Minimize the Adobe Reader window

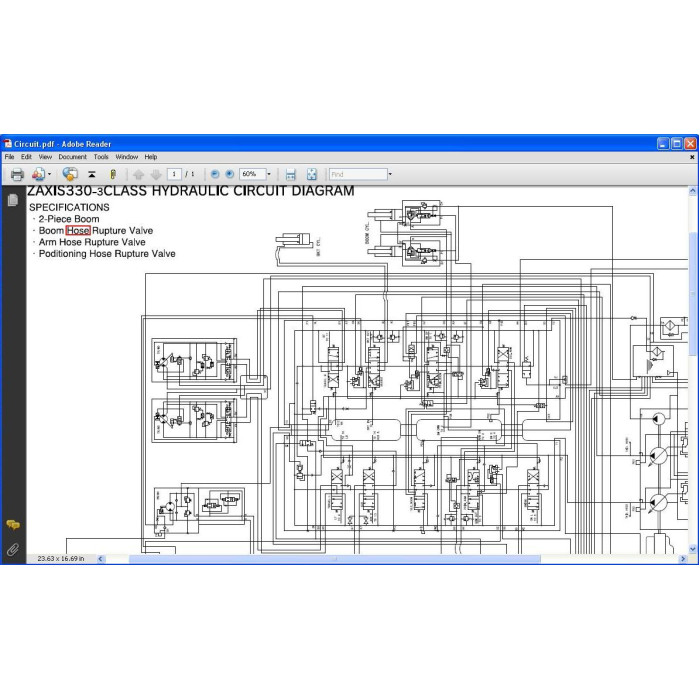663,144
